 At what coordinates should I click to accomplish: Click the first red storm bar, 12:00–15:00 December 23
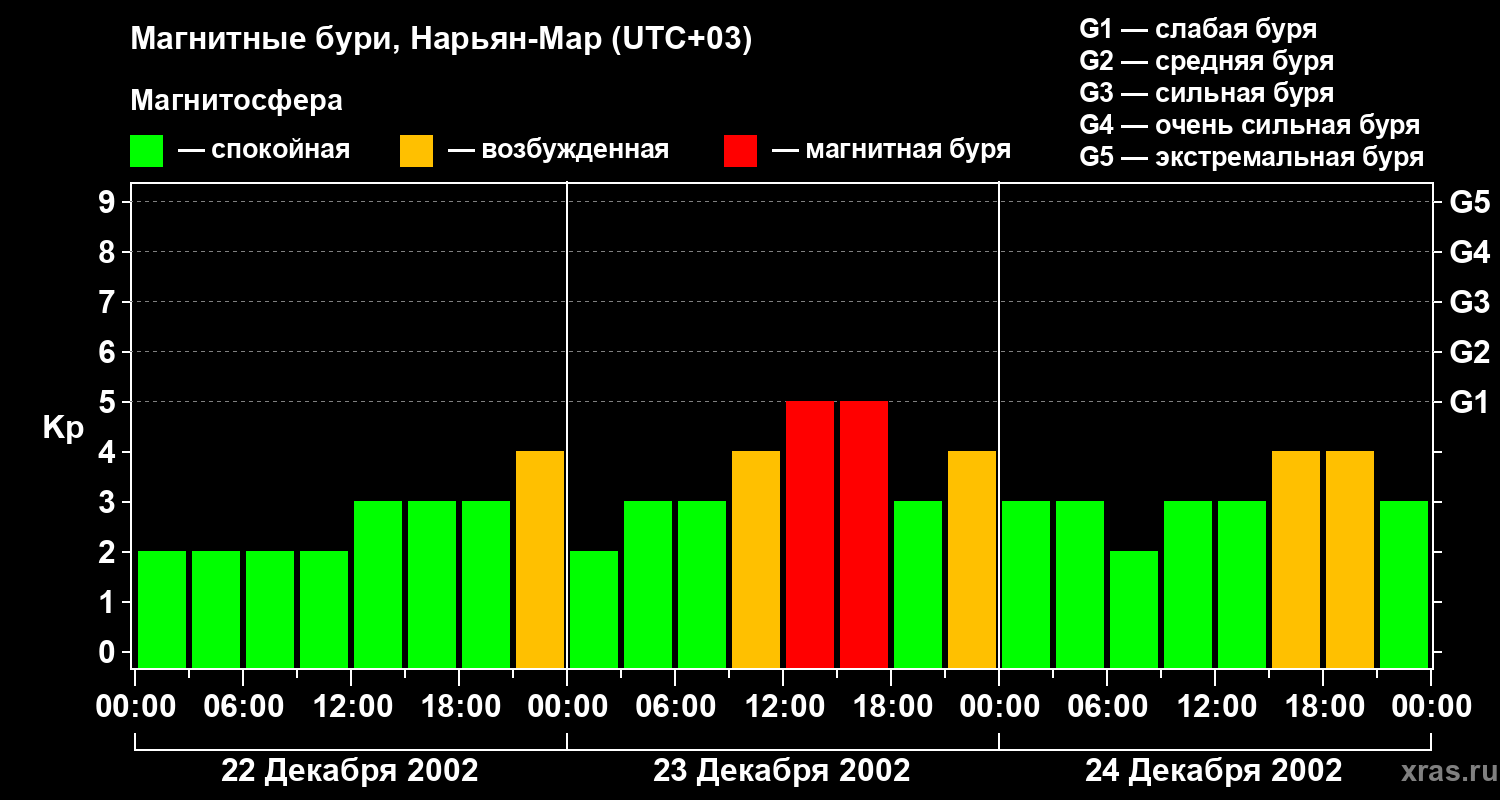coord(810,534)
